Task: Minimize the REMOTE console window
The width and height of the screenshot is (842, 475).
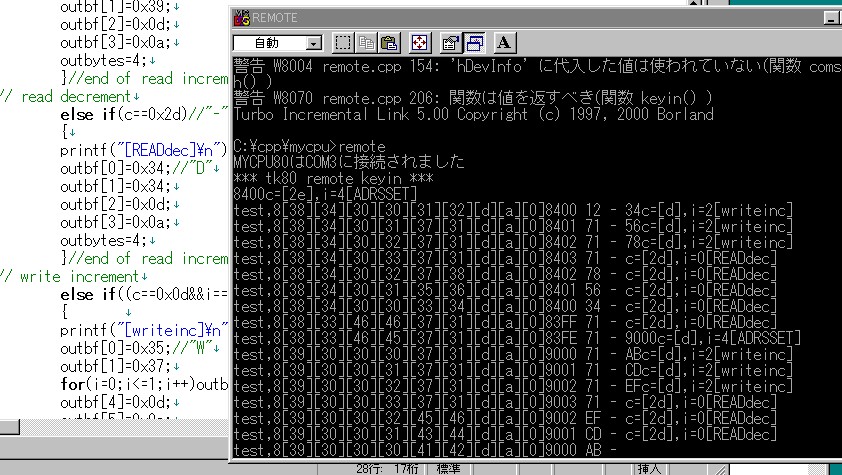Action: (831, 18)
